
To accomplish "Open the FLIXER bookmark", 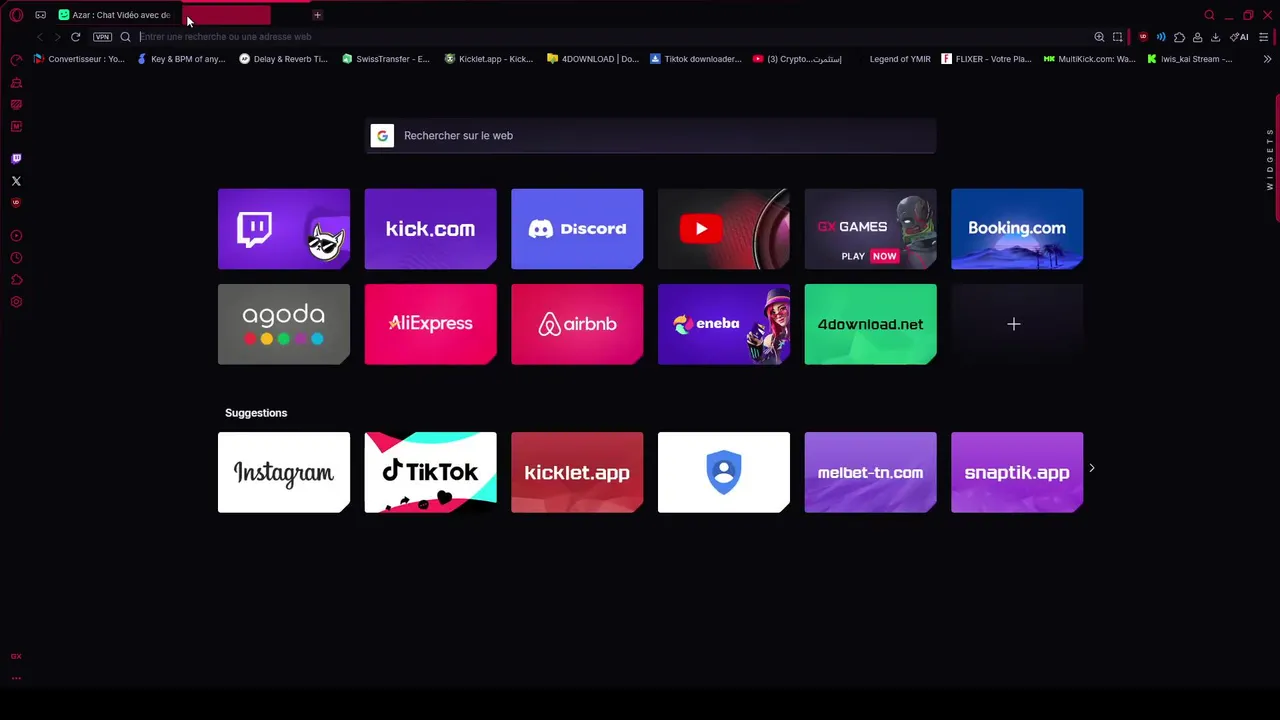I will coord(986,59).
